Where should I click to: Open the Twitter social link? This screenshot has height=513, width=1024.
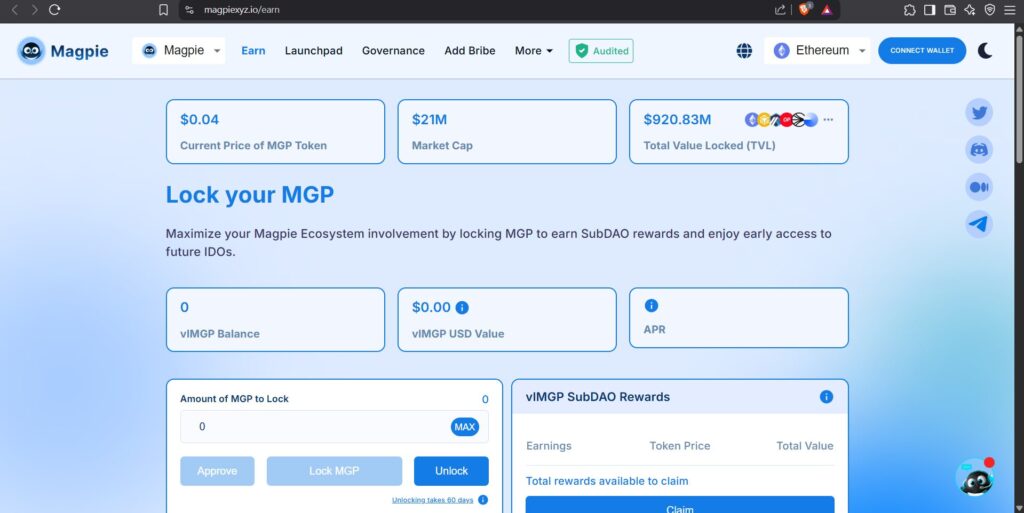tap(979, 112)
